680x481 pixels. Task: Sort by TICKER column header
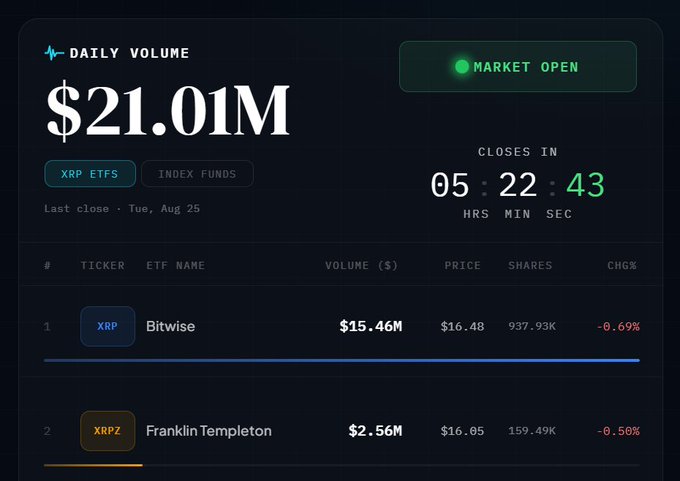(103, 265)
